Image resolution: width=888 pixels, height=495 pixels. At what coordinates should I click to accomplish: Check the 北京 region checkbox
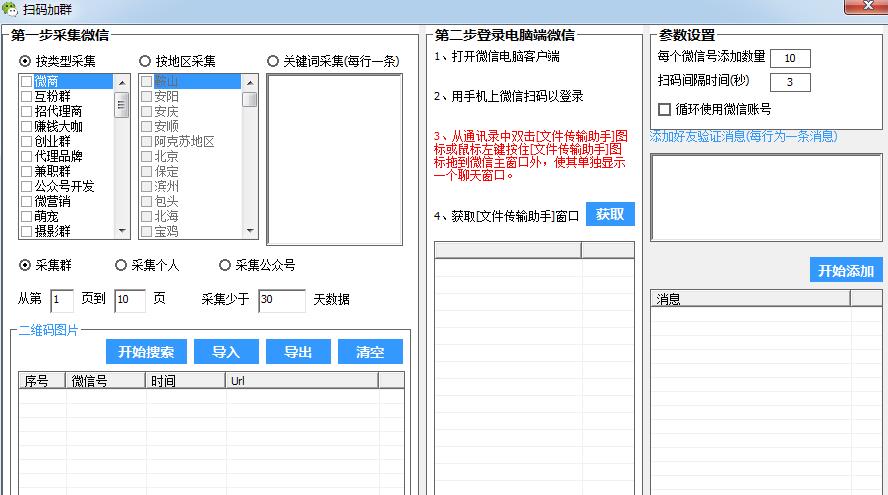click(147, 156)
